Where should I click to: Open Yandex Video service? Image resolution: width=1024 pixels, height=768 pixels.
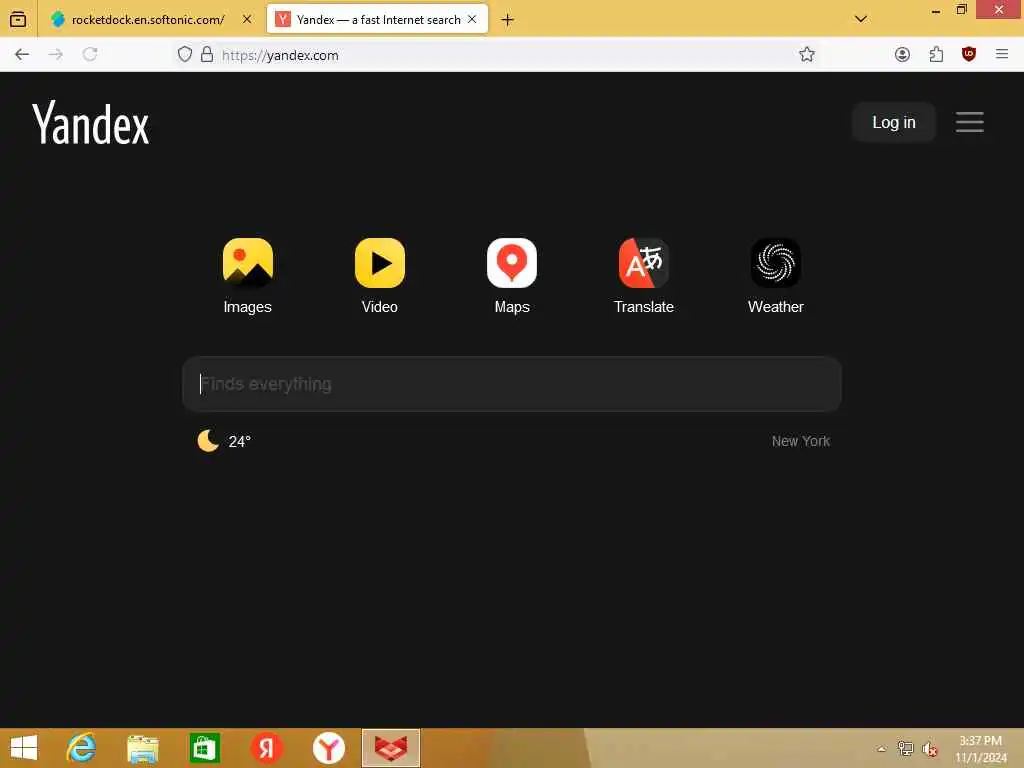click(x=379, y=275)
